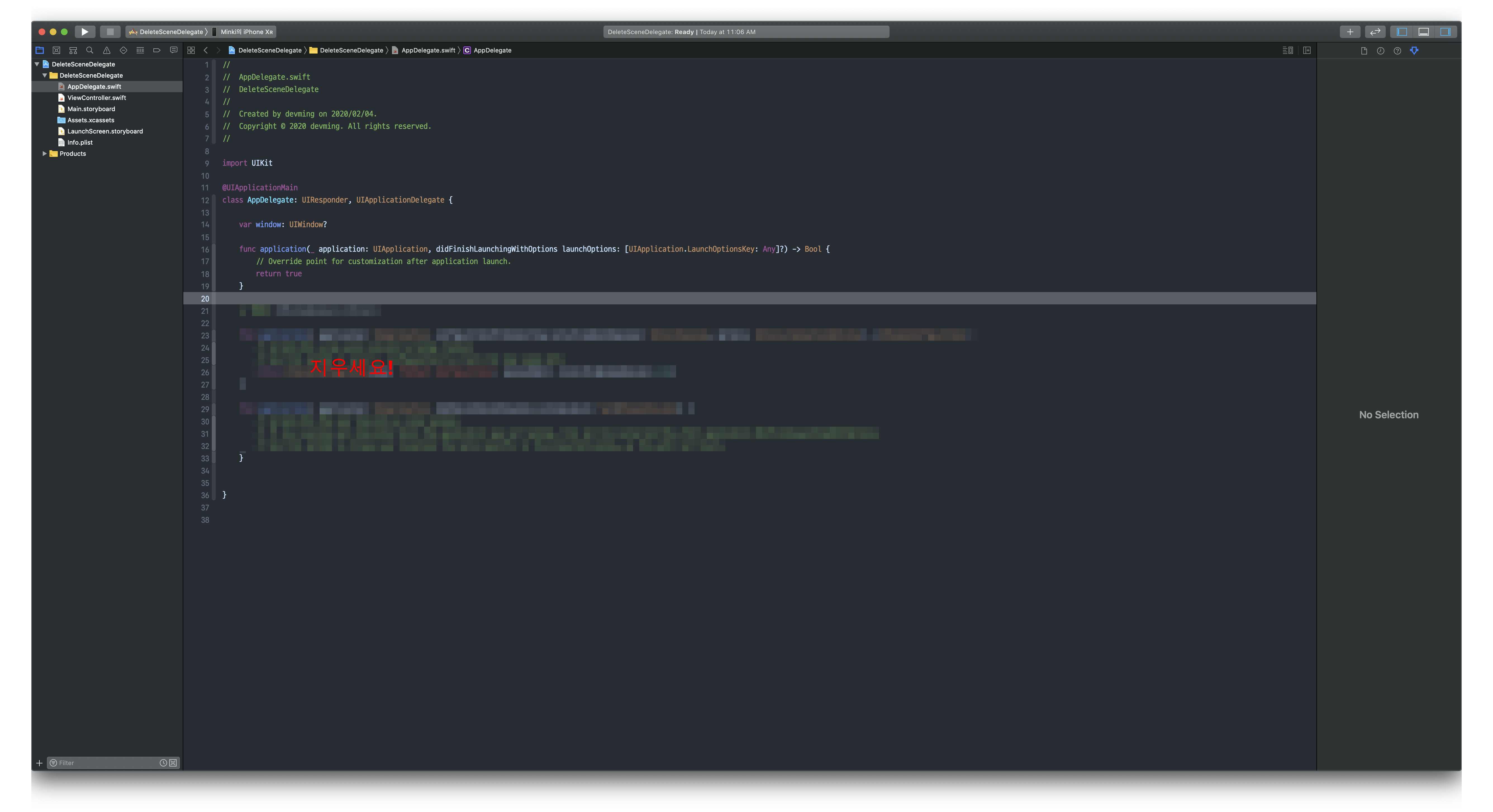Open the Issue navigator warning icon

[x=107, y=50]
